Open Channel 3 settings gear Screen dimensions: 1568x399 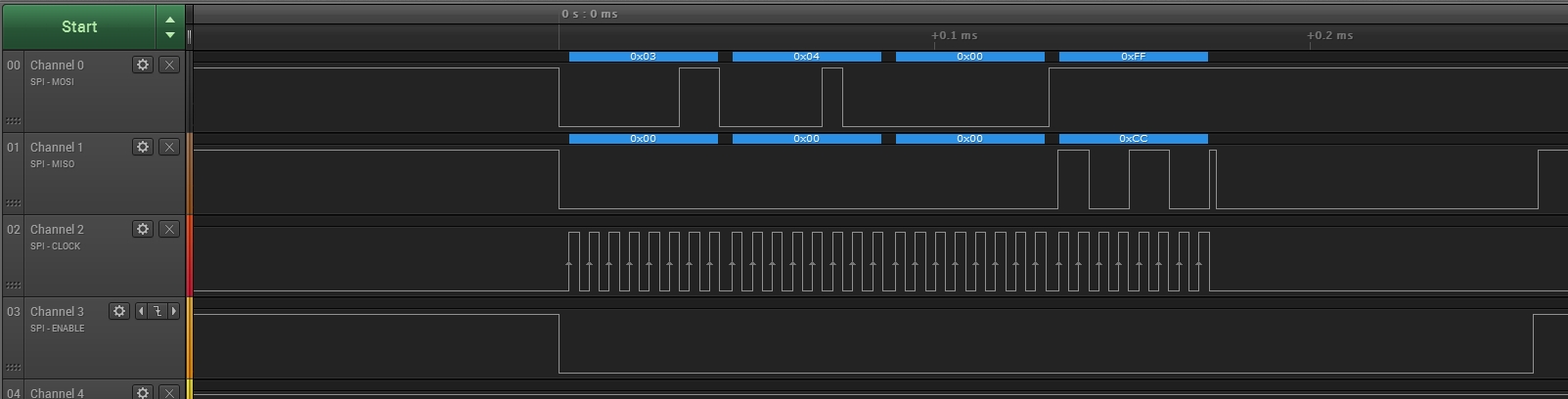pyautogui.click(x=119, y=311)
